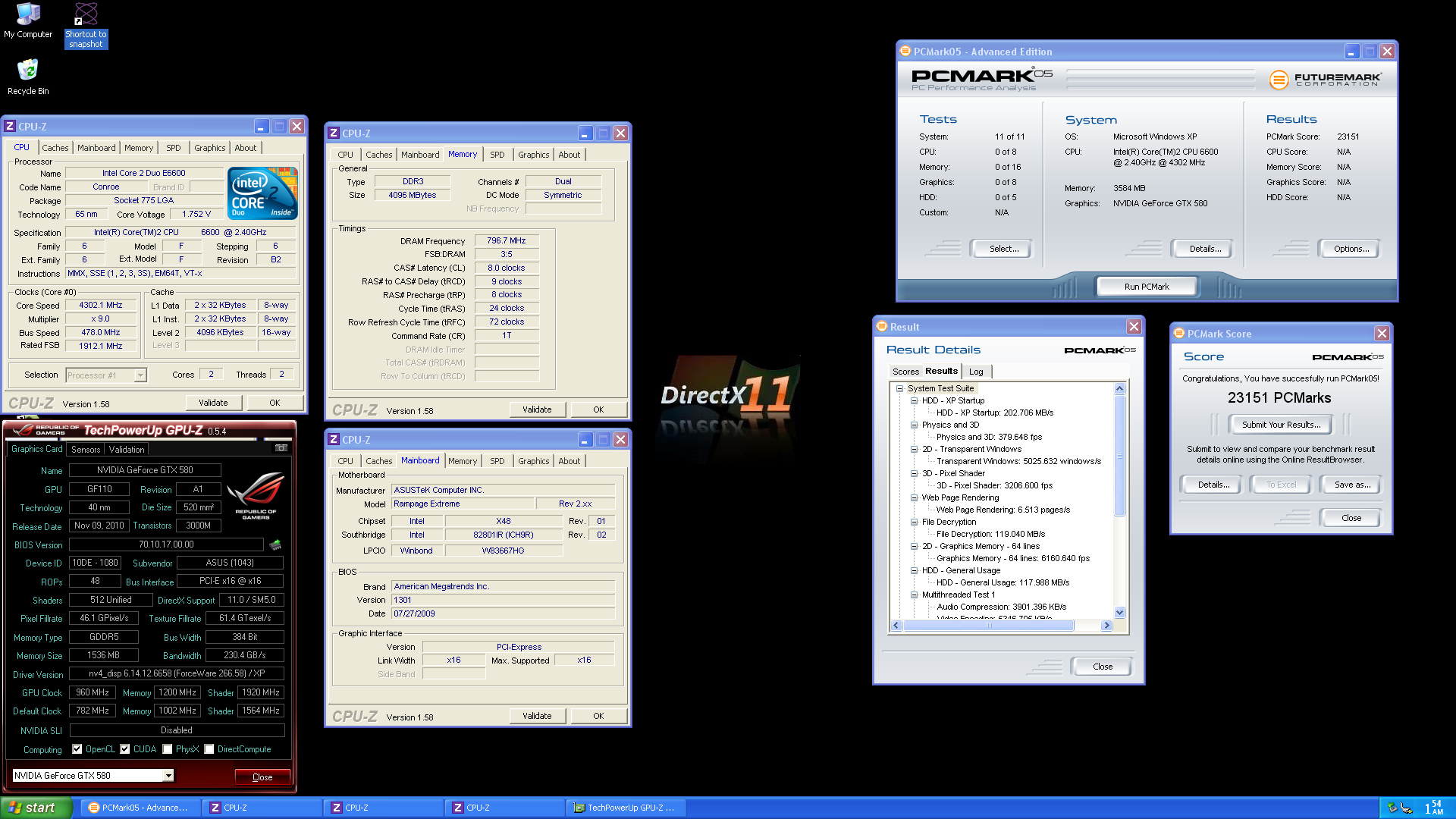Click the taskbar clock
The width and height of the screenshot is (1456, 819).
pos(1433,808)
